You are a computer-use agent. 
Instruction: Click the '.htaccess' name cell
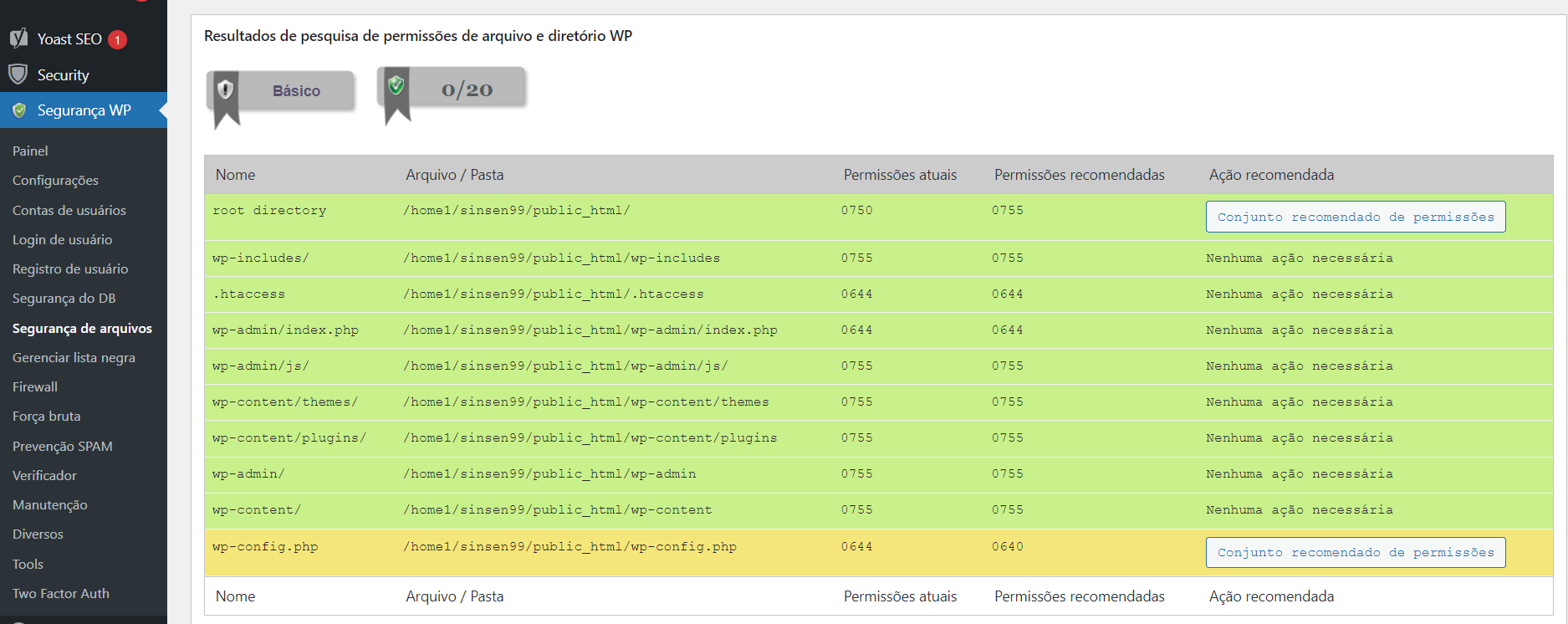click(x=248, y=294)
